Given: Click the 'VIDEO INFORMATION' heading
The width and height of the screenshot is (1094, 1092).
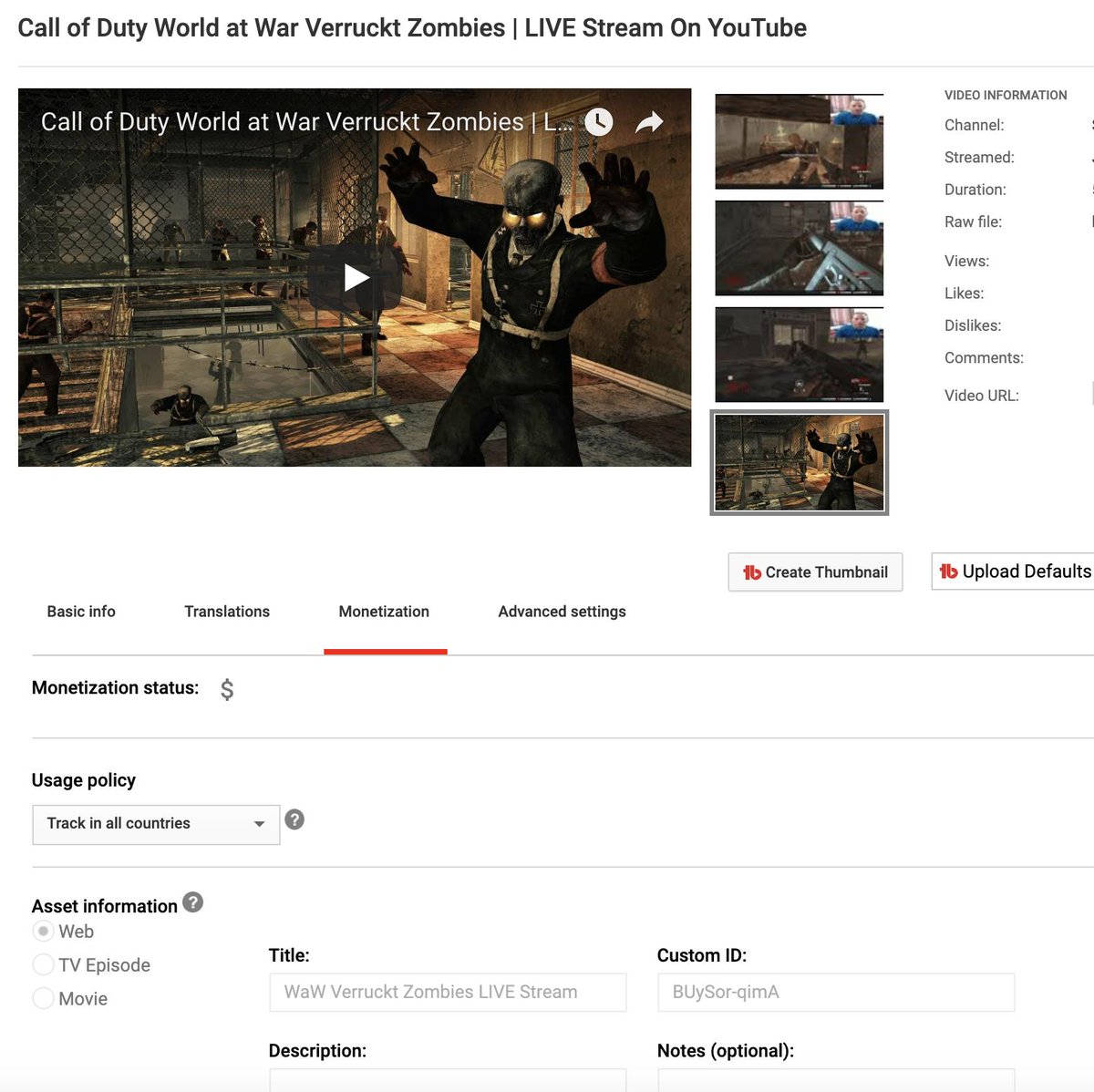Looking at the screenshot, I should pos(1006,95).
